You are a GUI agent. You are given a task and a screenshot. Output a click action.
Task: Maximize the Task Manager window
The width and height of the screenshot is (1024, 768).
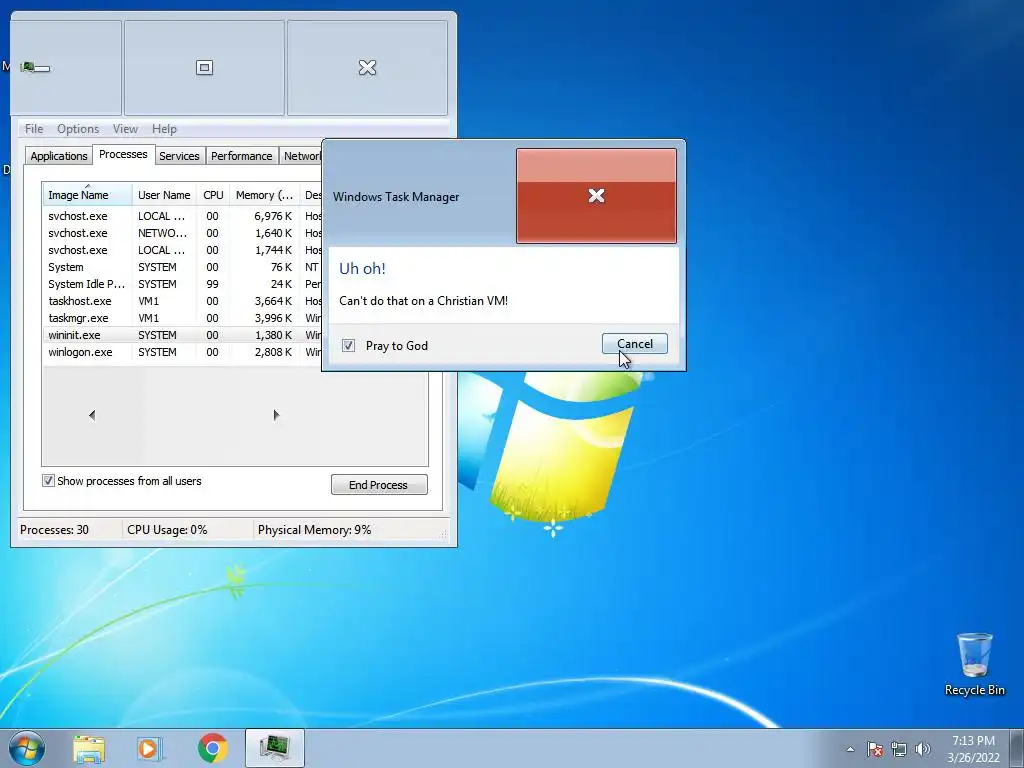pyautogui.click(x=204, y=67)
